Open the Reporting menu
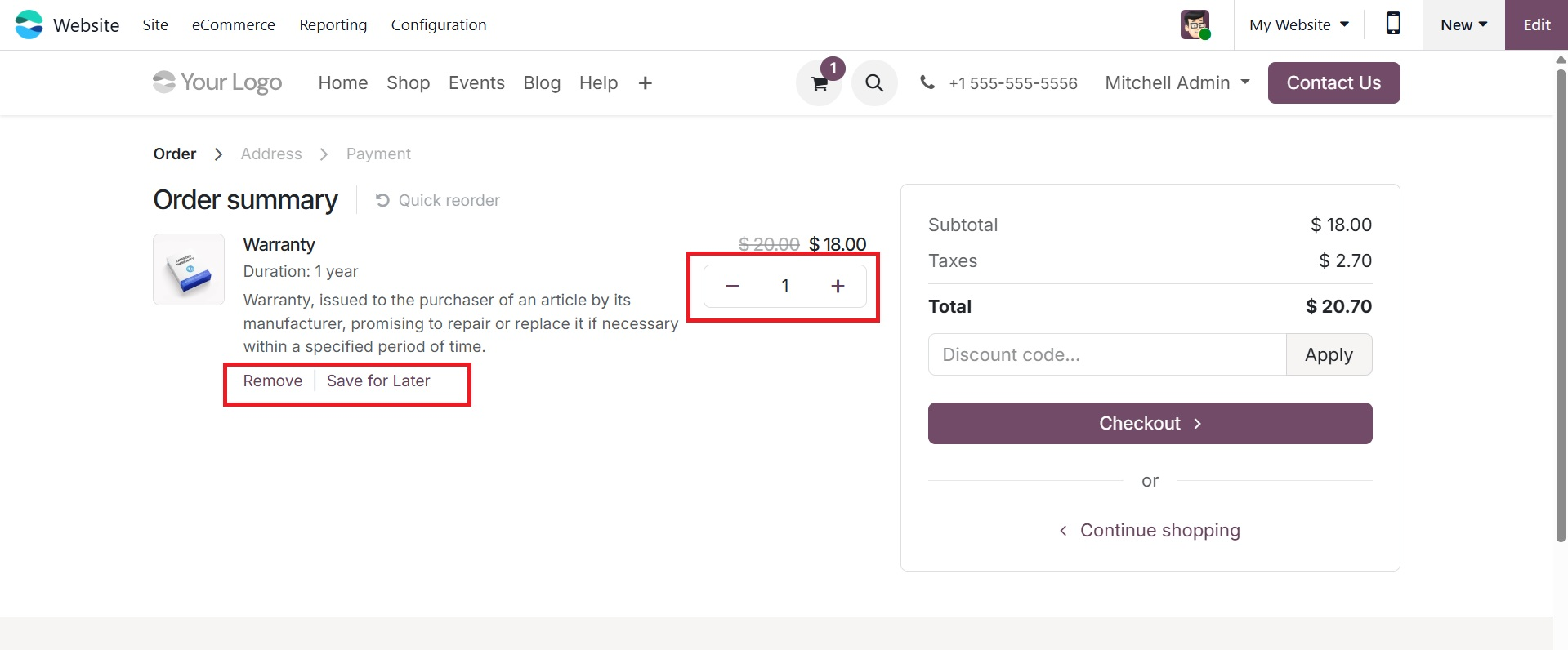 pos(333,24)
